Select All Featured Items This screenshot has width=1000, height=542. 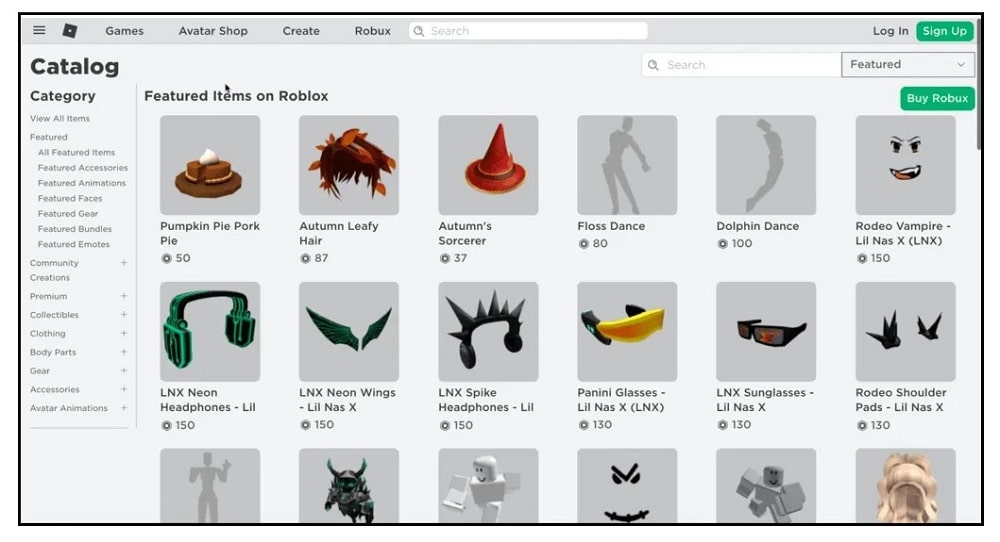pos(77,152)
